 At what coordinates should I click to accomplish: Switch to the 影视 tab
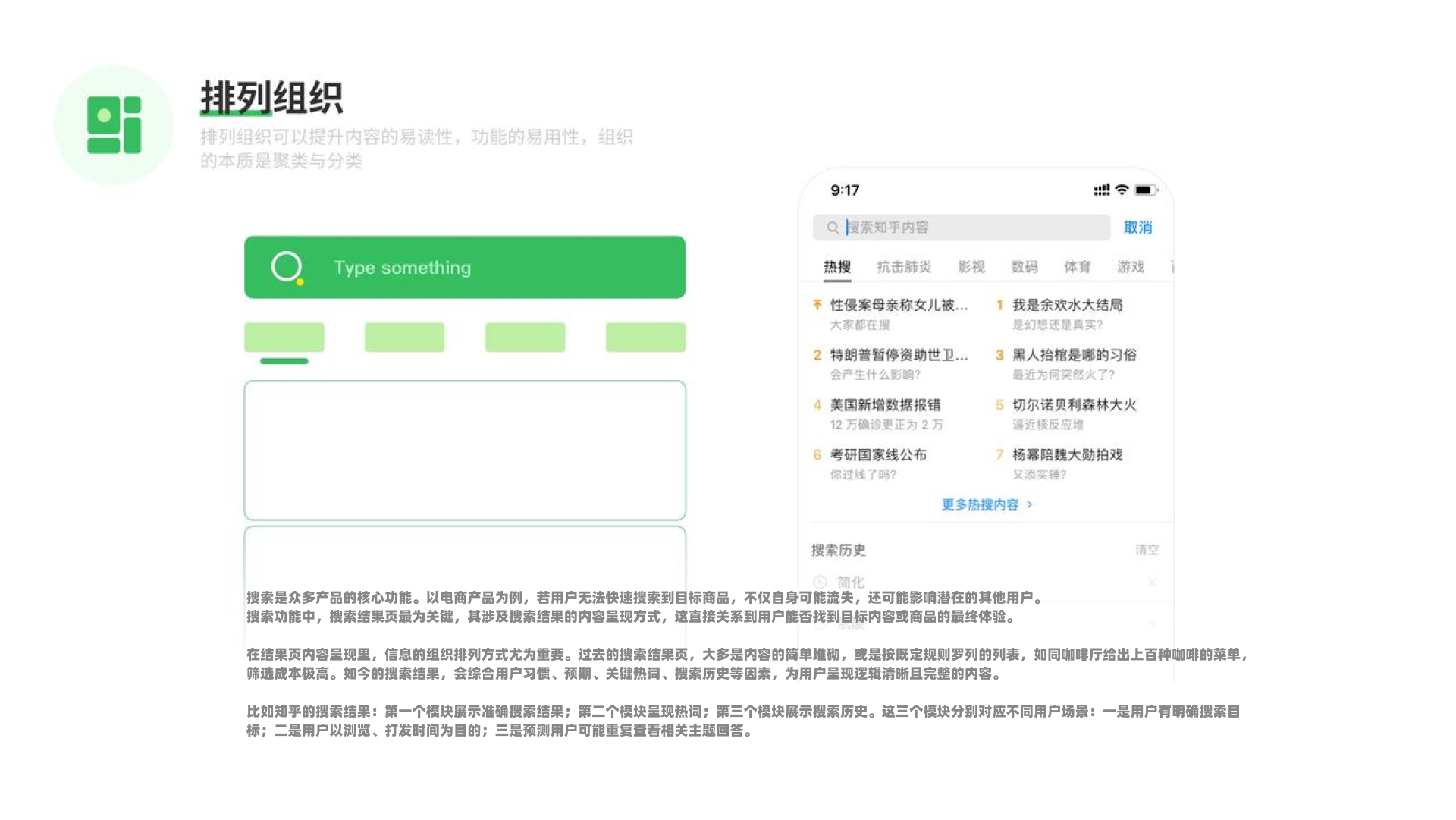pyautogui.click(x=971, y=267)
